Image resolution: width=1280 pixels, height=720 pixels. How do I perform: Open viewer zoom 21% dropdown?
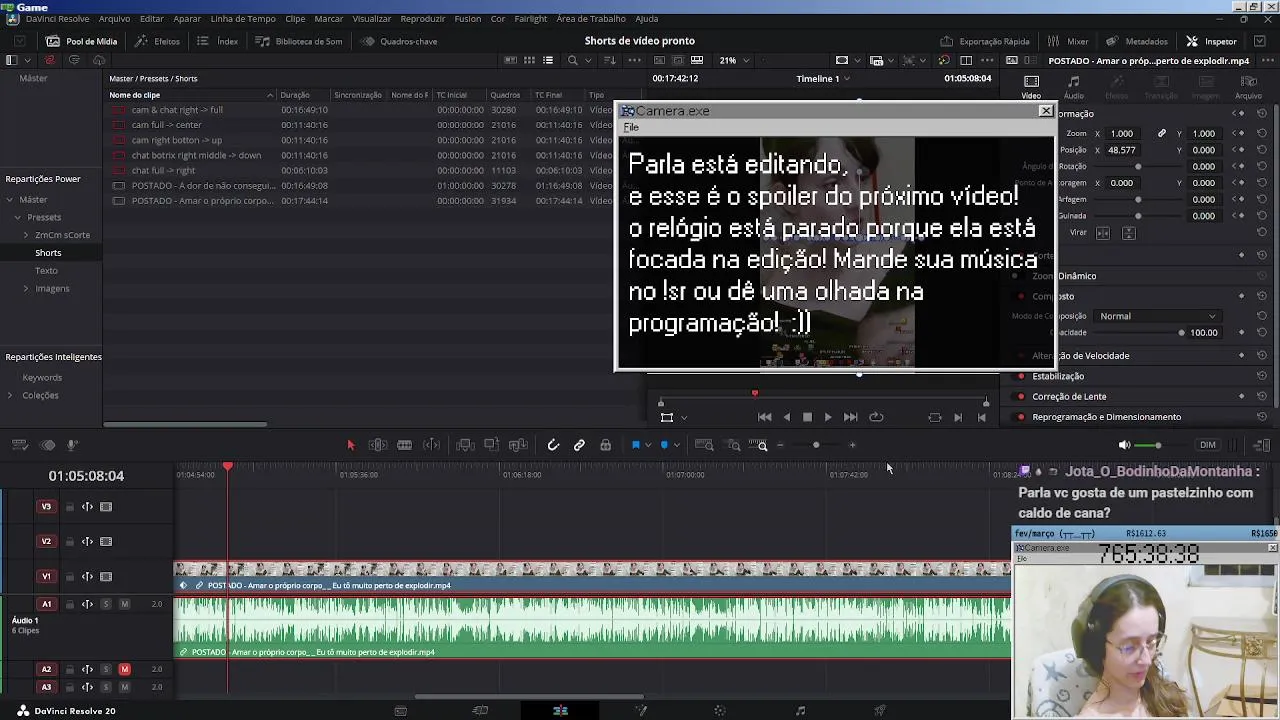(735, 60)
